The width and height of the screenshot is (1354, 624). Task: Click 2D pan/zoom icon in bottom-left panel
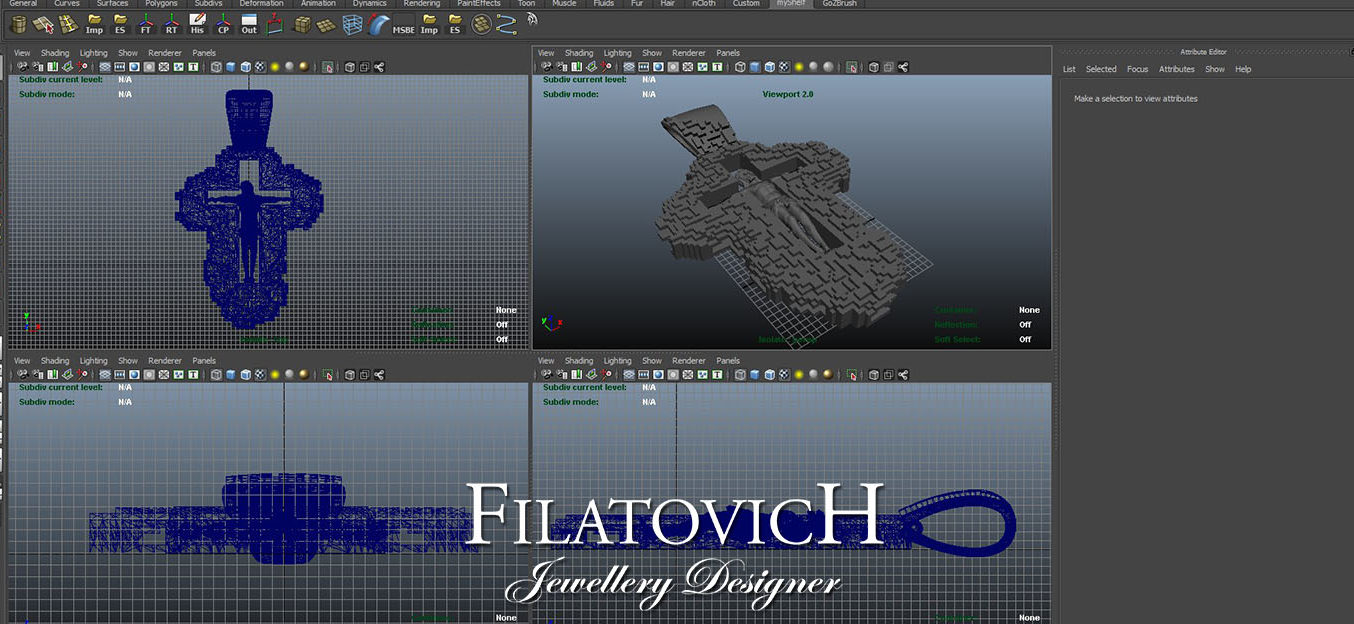point(81,375)
